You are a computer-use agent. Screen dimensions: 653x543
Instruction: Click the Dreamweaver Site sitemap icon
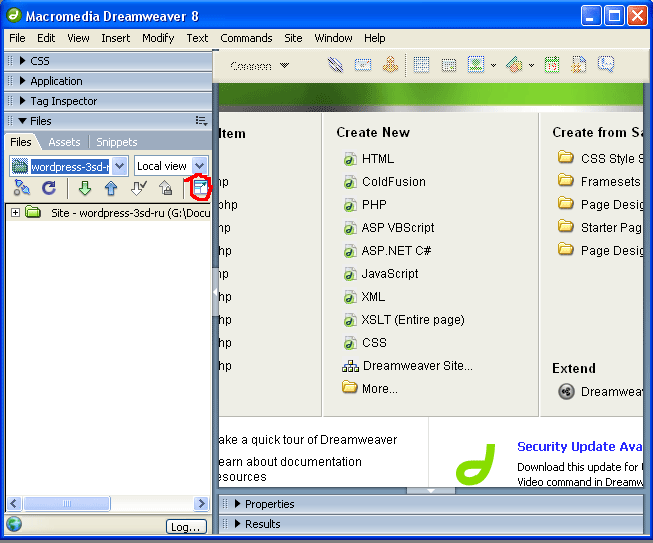tap(350, 366)
